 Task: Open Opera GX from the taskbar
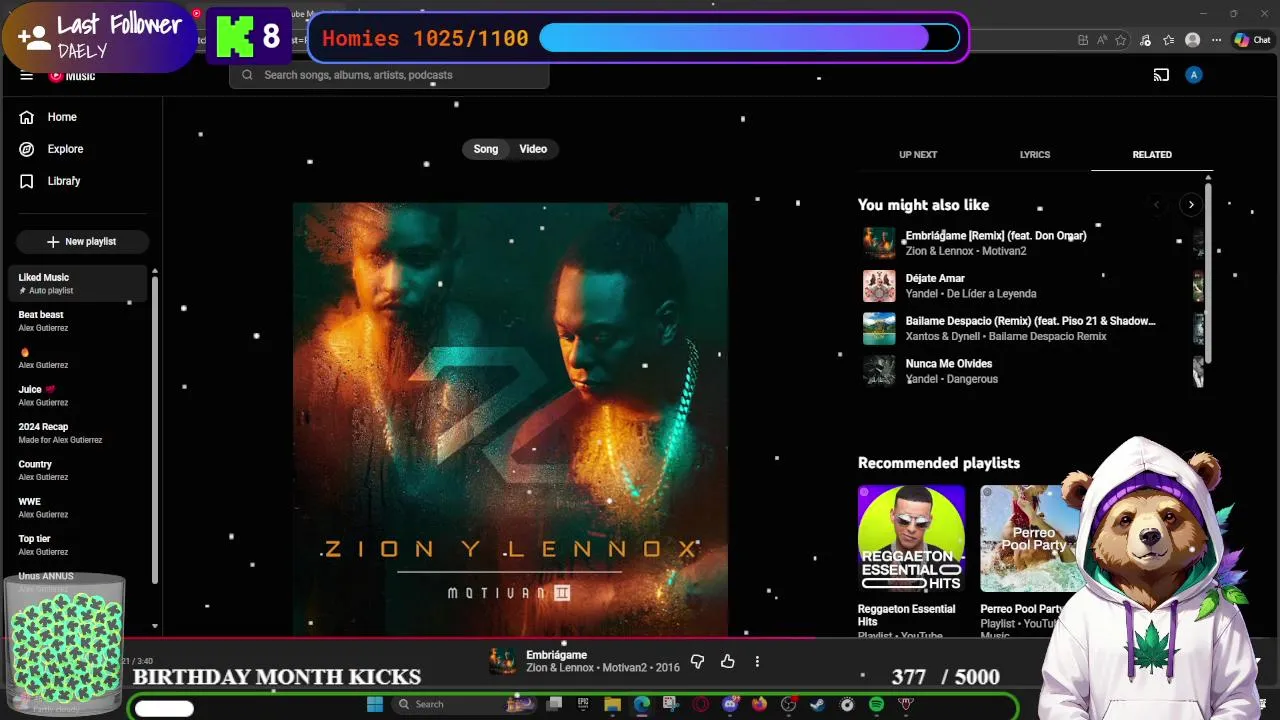pos(700,704)
